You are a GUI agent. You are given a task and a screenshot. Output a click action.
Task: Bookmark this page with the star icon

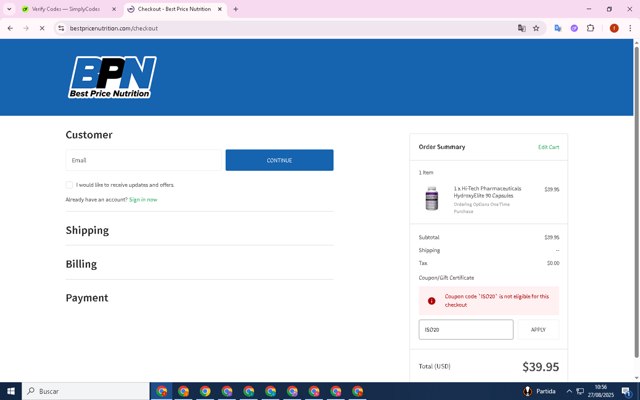coord(536,28)
